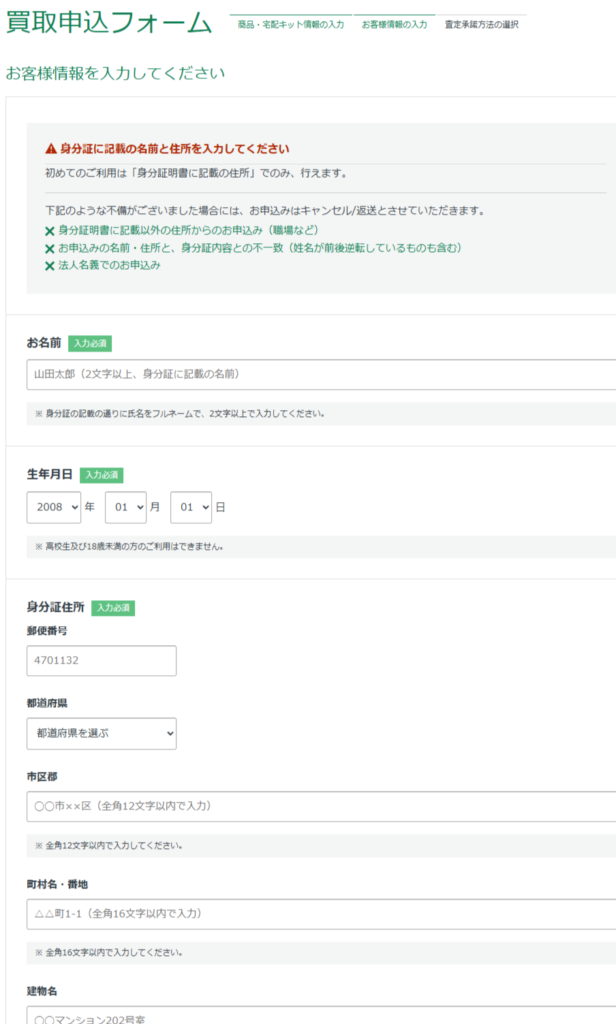Open the birth day dropdown
This screenshot has height=1024, width=616.
[x=191, y=507]
